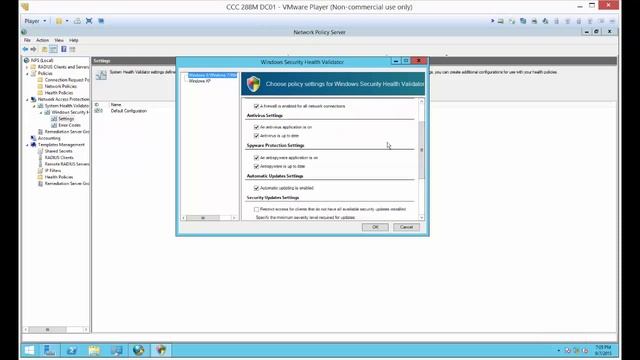Click the NPS back arrow toolbar icon
The height and width of the screenshot is (360, 640).
[x=25, y=49]
